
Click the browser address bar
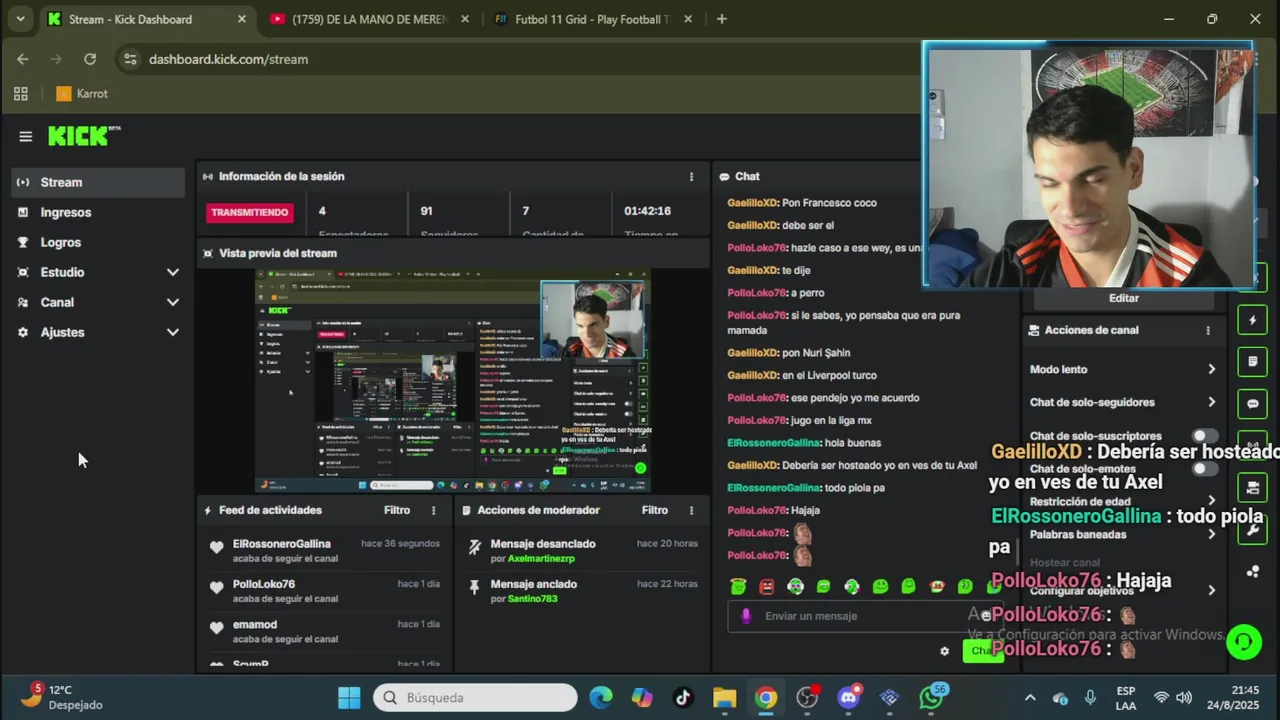[x=520, y=59]
